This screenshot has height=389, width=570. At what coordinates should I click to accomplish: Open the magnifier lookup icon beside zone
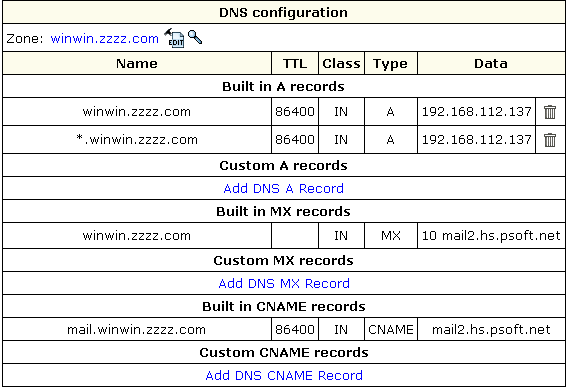195,37
